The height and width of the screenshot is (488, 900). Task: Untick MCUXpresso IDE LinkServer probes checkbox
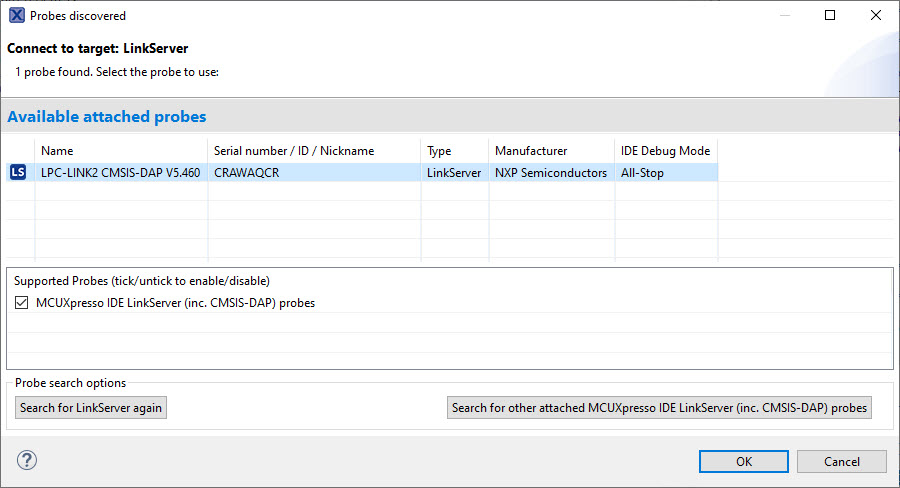[22, 303]
